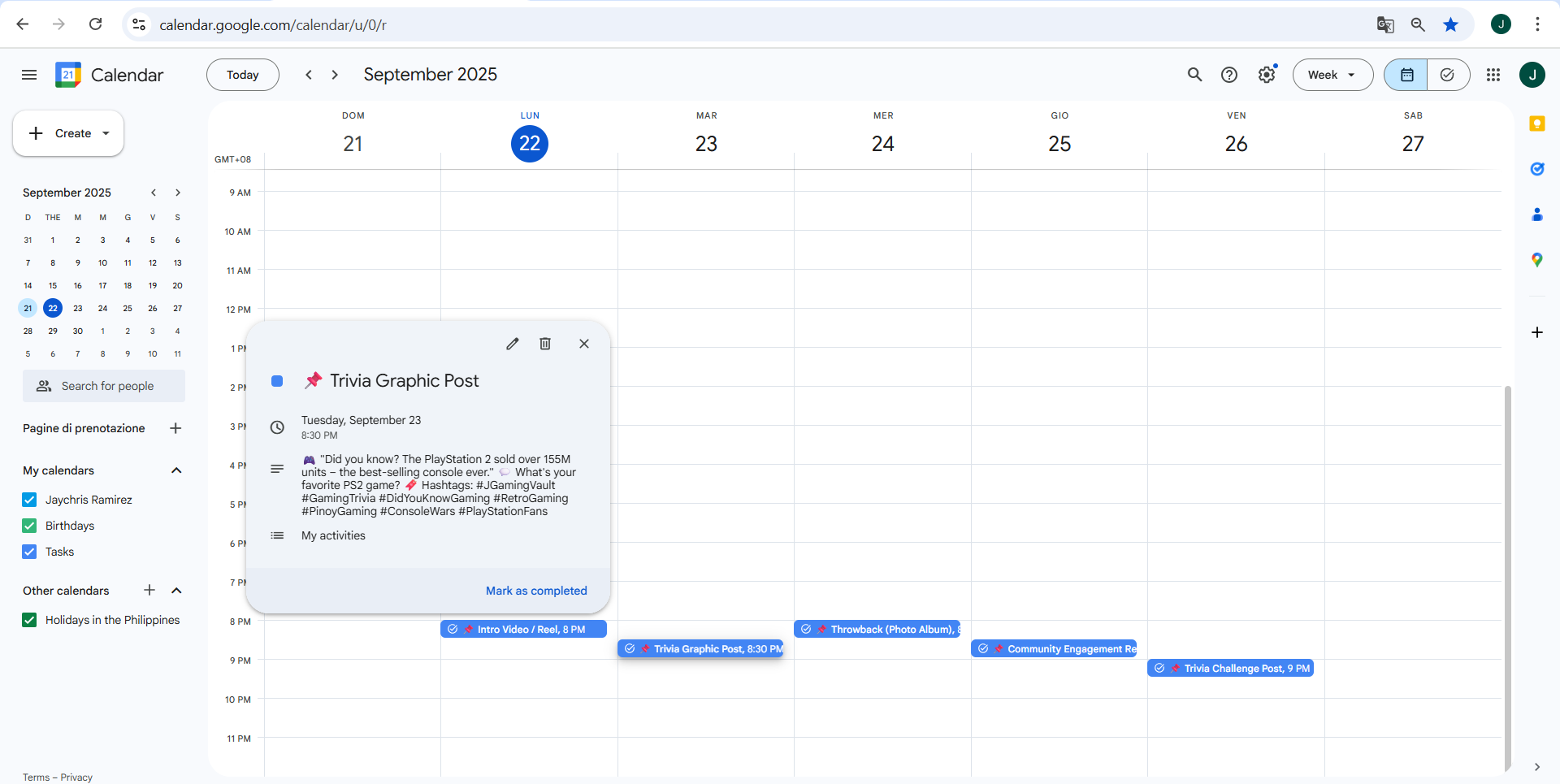This screenshot has width=1560, height=784.
Task: Go to next week arrow in header
Action: pos(335,75)
